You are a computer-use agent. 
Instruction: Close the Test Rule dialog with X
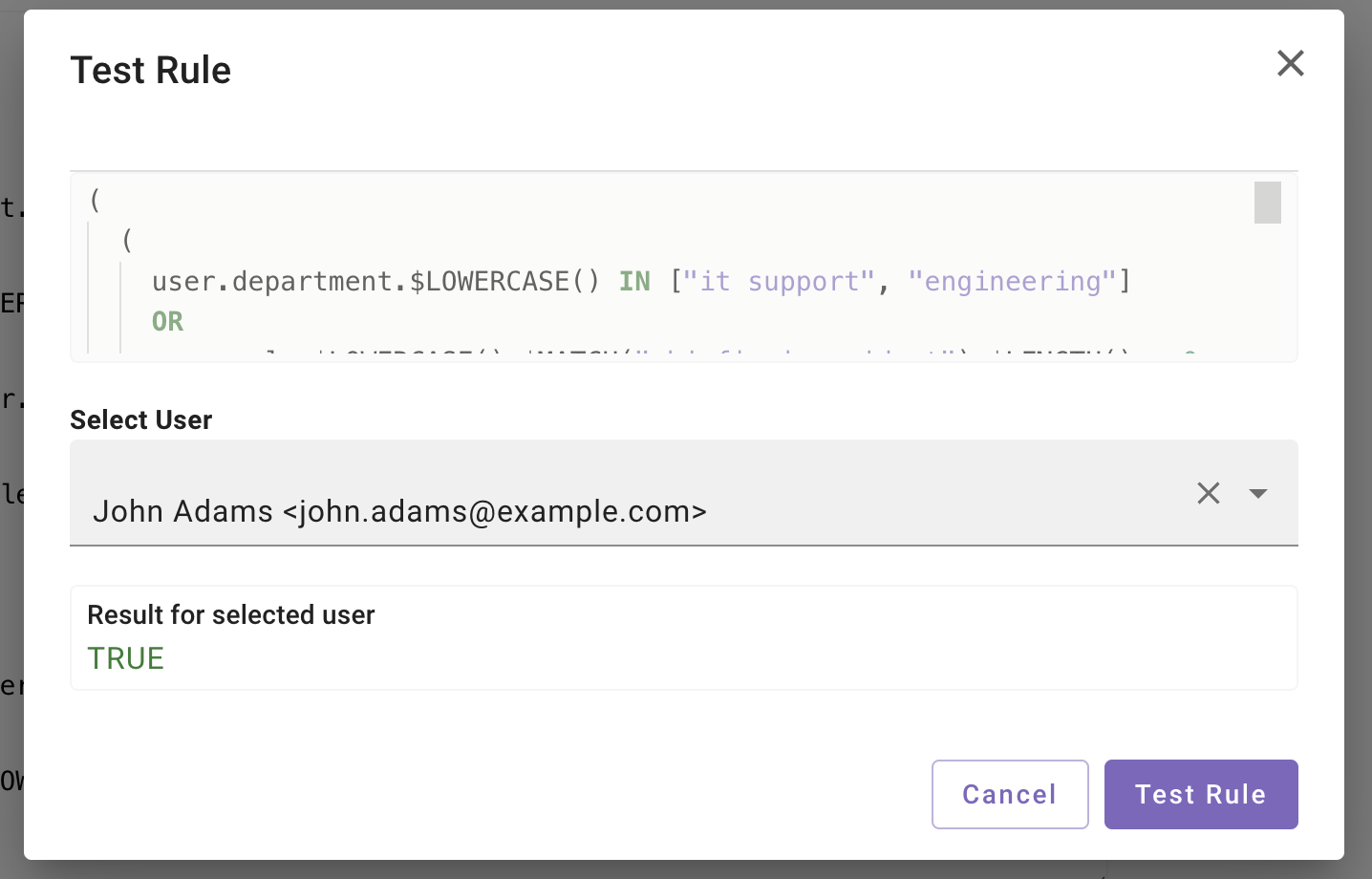click(1290, 64)
